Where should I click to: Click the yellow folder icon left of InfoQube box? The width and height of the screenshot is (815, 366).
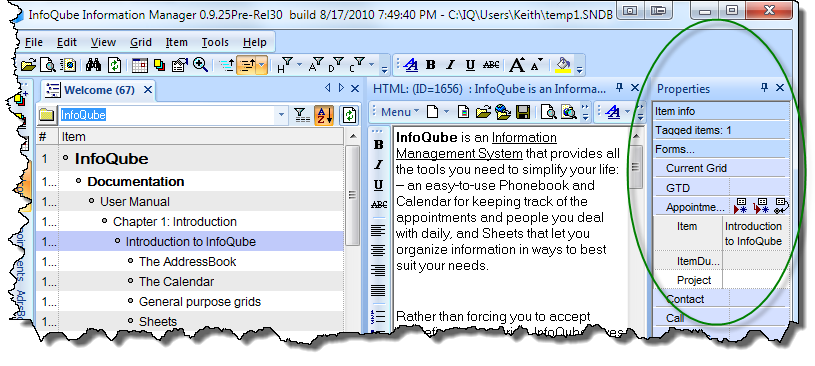click(x=47, y=115)
